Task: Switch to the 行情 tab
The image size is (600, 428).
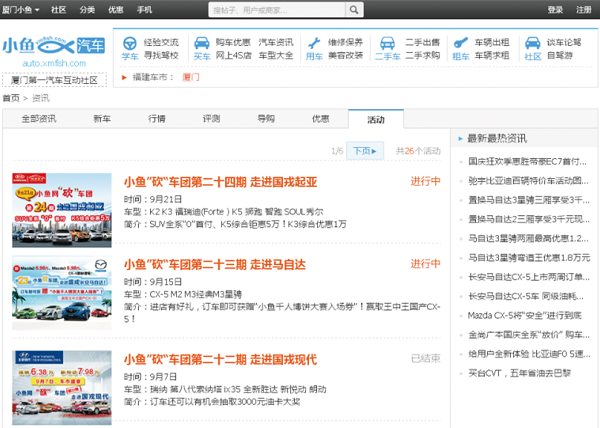Action: tap(157, 119)
